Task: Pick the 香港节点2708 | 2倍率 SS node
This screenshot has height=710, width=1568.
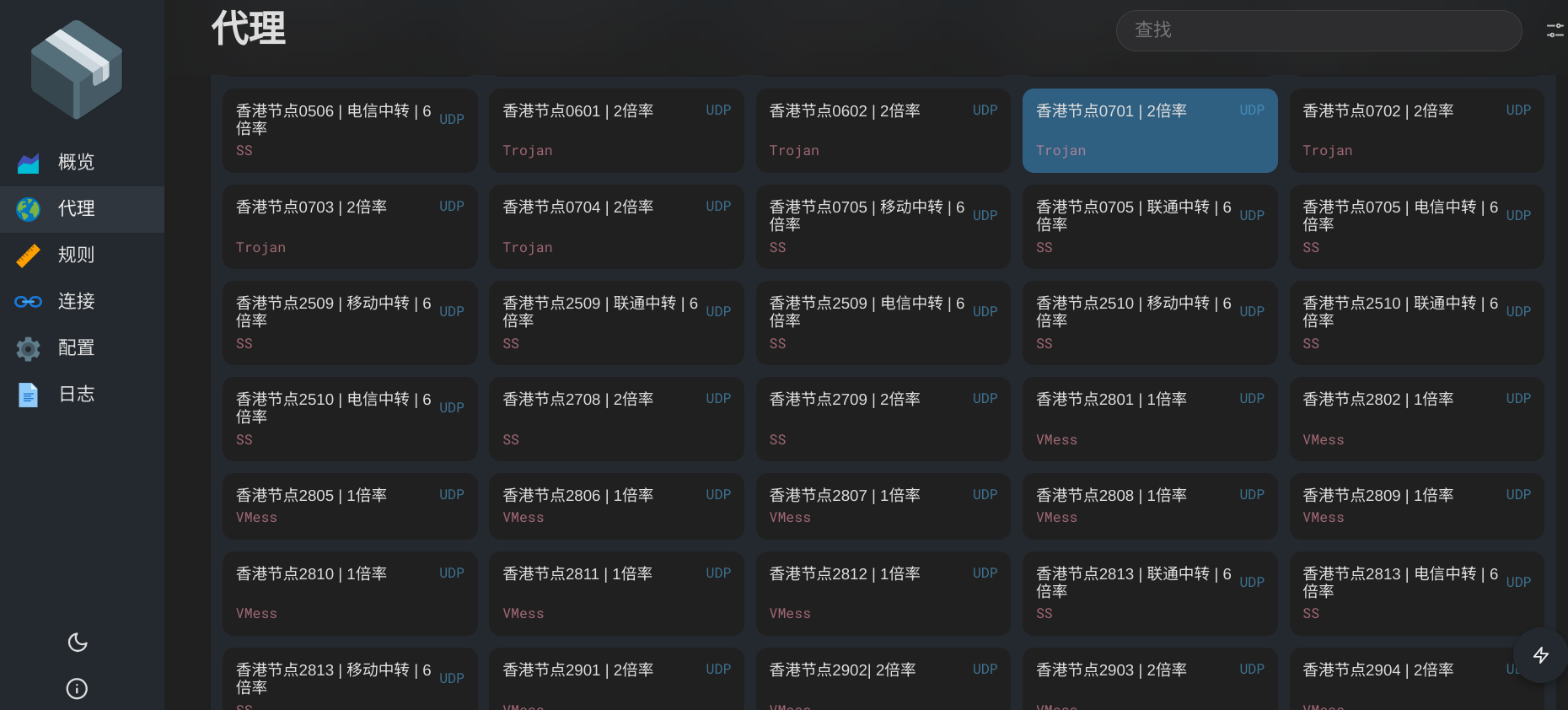Action: tap(615, 419)
